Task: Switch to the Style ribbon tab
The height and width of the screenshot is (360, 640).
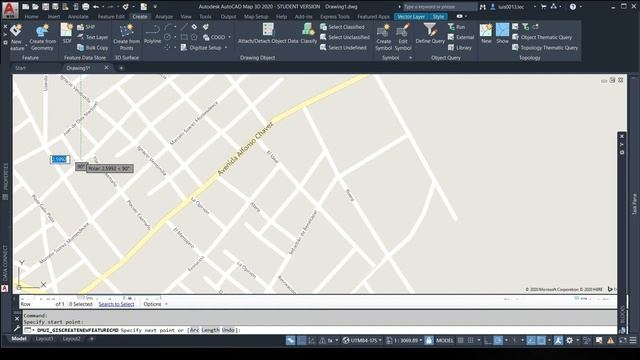Action: (438, 17)
